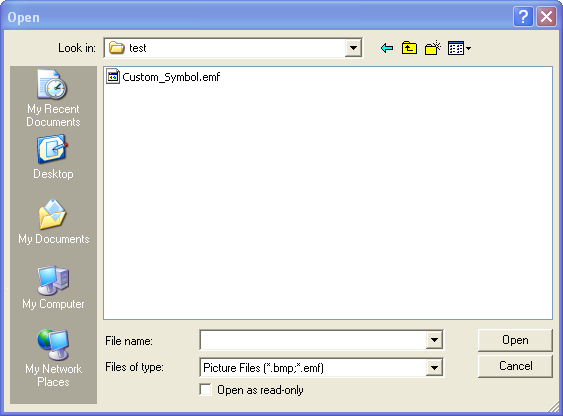Browse the My Computer location
Image resolution: width=563 pixels, height=416 pixels.
pyautogui.click(x=53, y=287)
